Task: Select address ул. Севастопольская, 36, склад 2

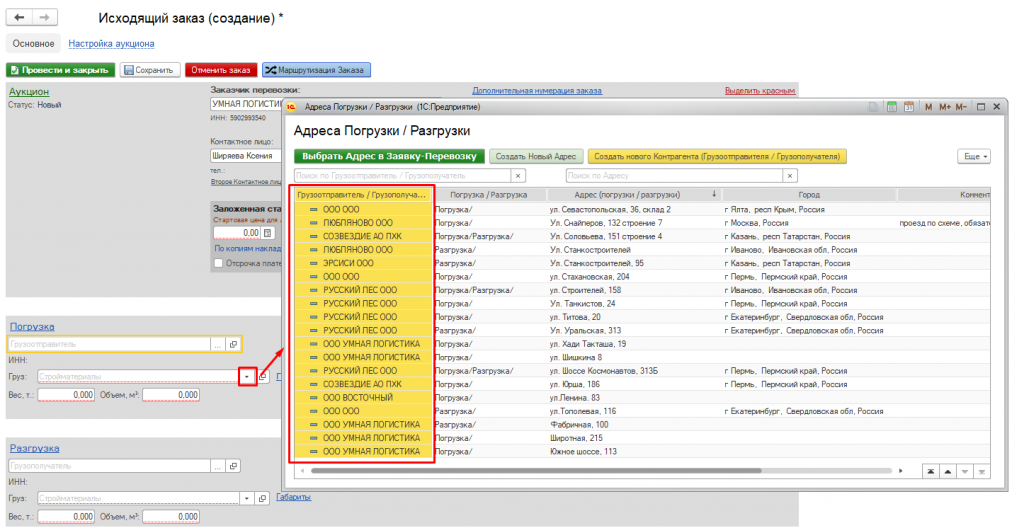Action: click(x=611, y=210)
